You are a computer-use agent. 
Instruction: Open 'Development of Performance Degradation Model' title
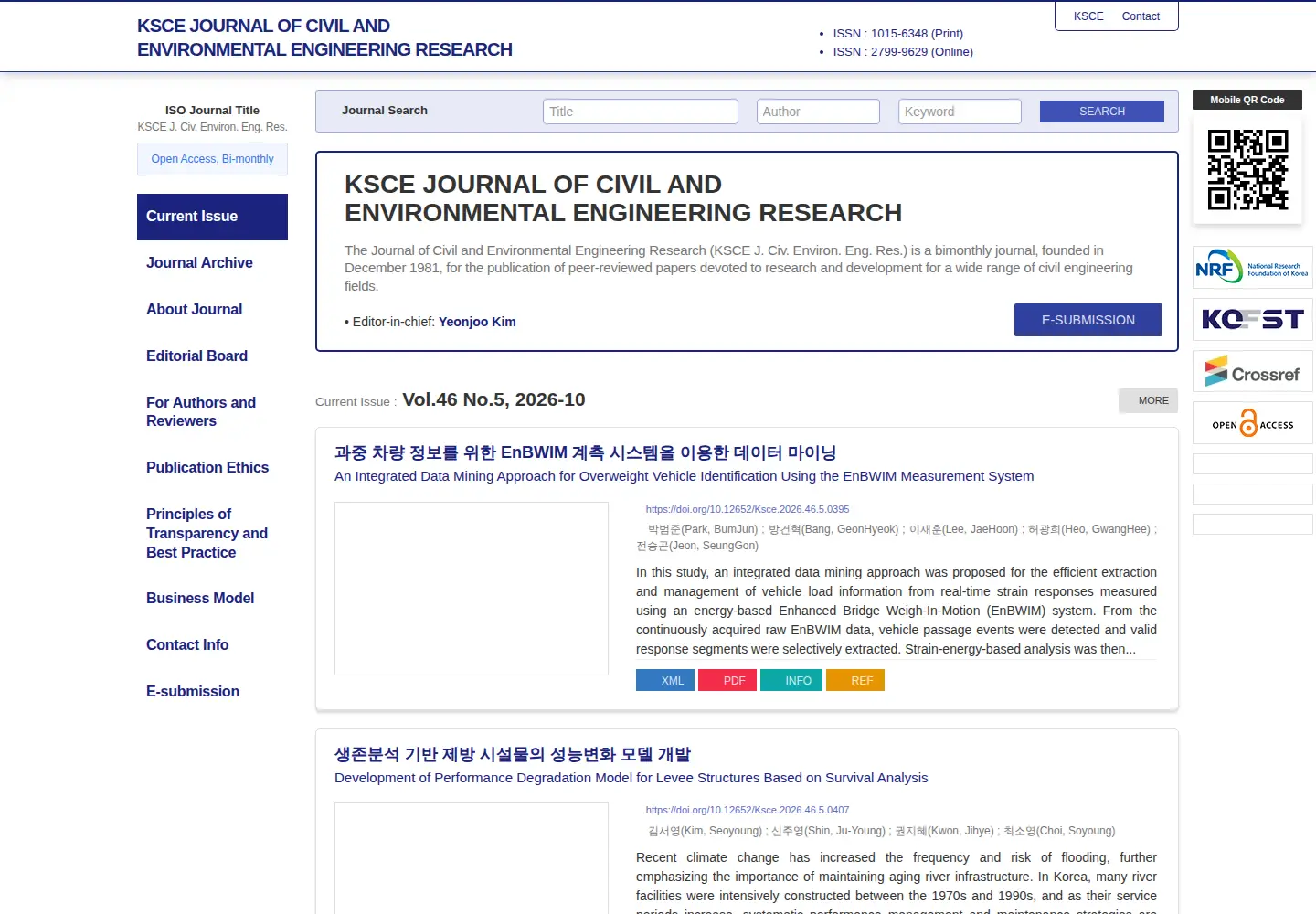(631, 778)
